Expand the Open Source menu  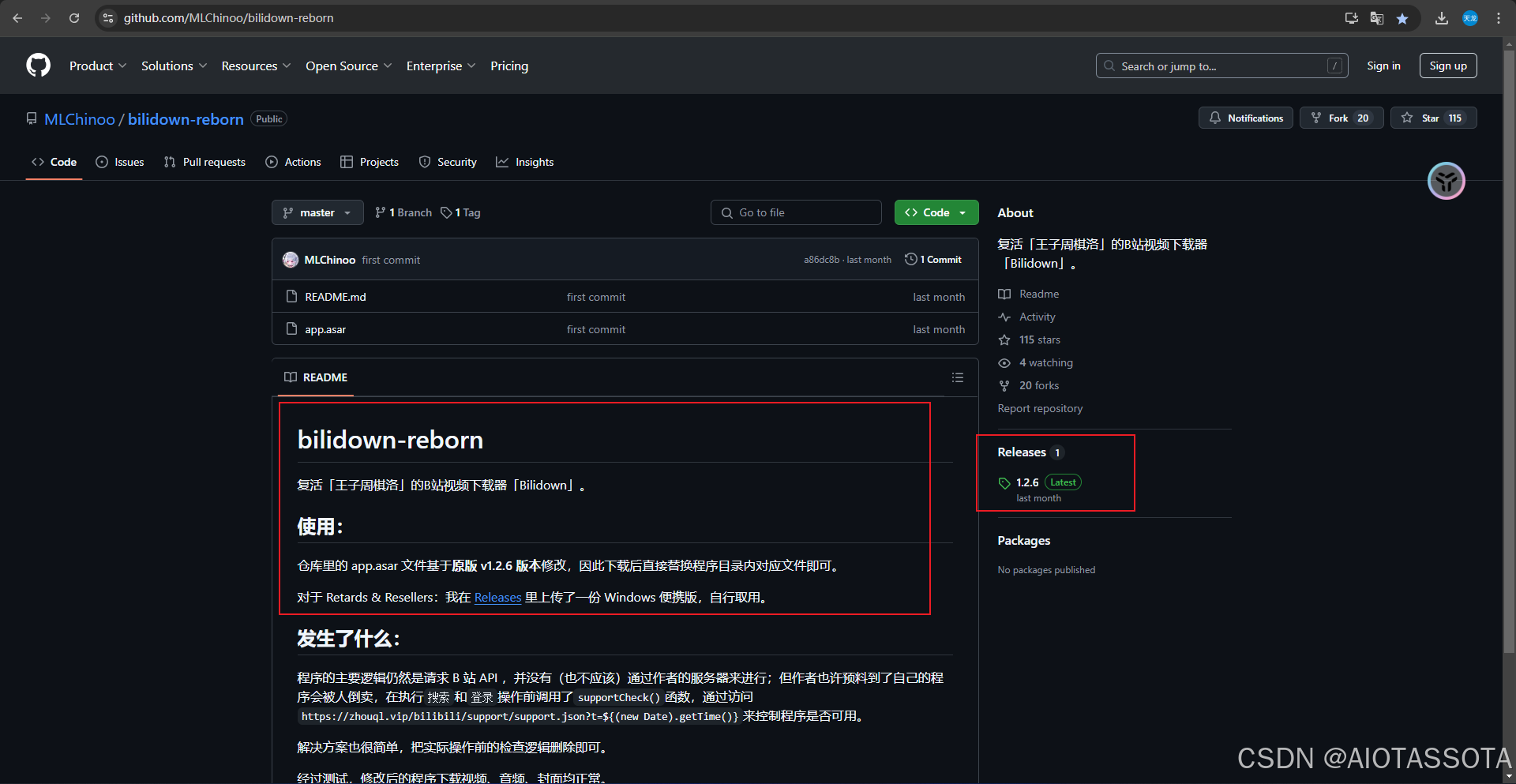(349, 66)
